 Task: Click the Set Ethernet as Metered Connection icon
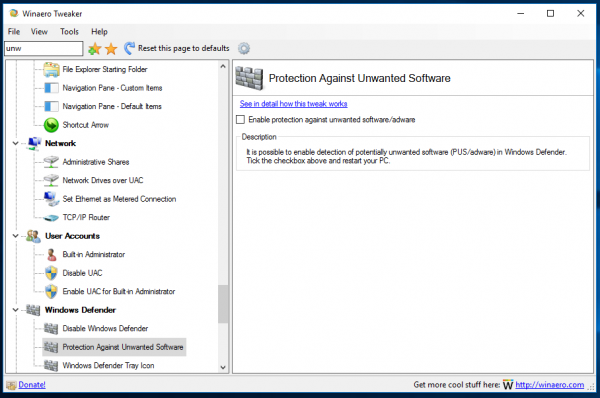pyautogui.click(x=51, y=199)
